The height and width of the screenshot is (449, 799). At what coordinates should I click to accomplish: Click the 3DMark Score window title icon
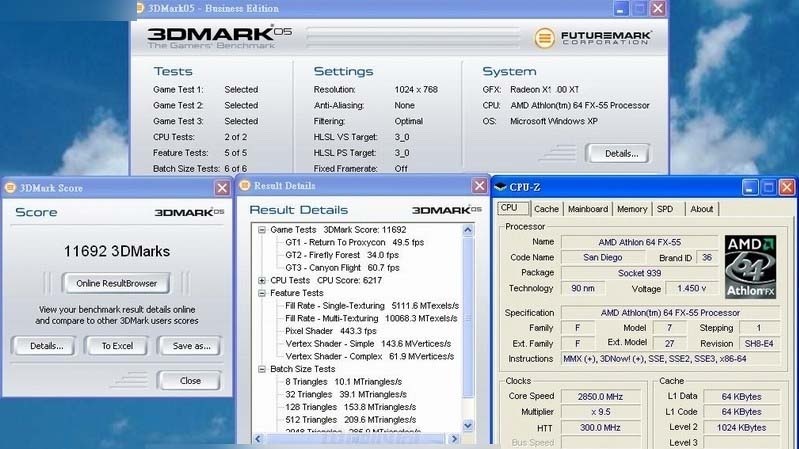point(10,188)
